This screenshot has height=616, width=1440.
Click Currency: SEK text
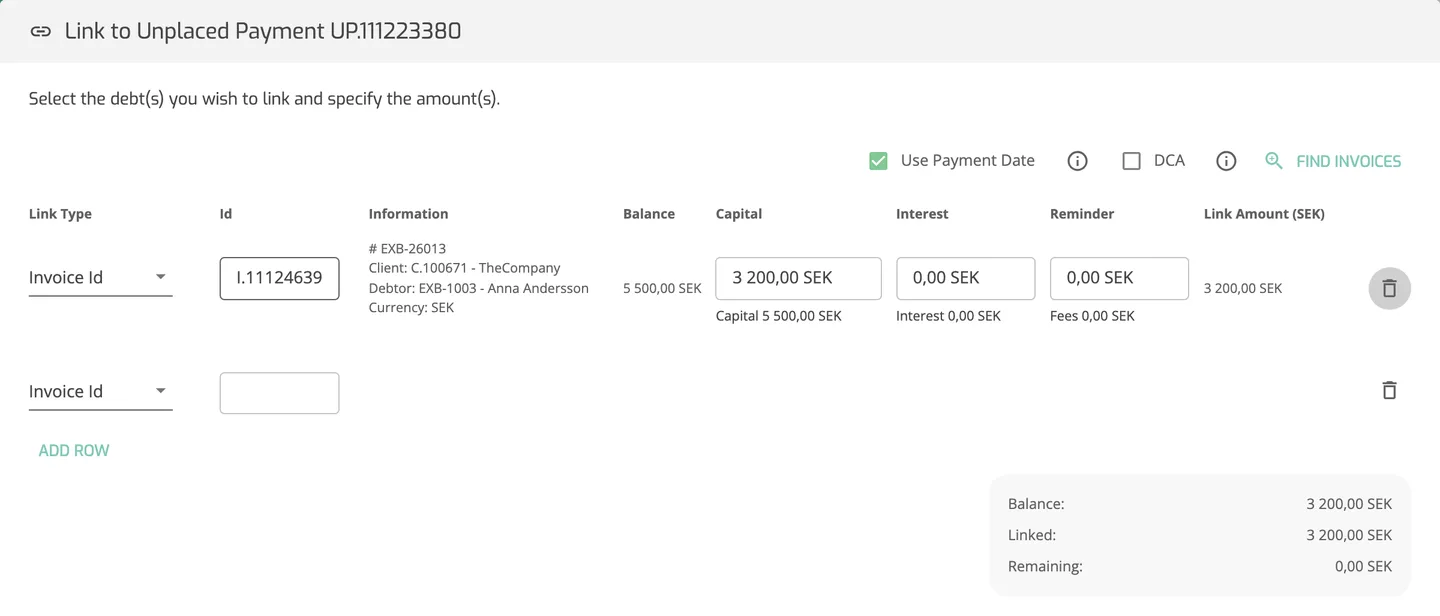(411, 308)
